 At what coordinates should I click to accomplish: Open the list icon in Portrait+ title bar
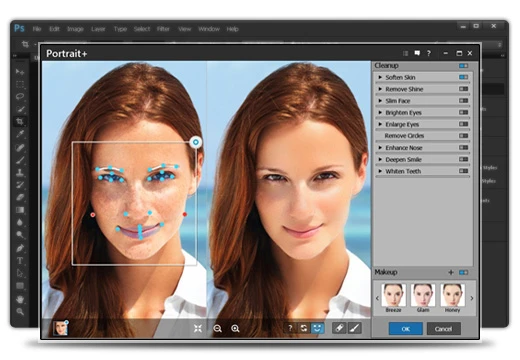(x=405, y=53)
